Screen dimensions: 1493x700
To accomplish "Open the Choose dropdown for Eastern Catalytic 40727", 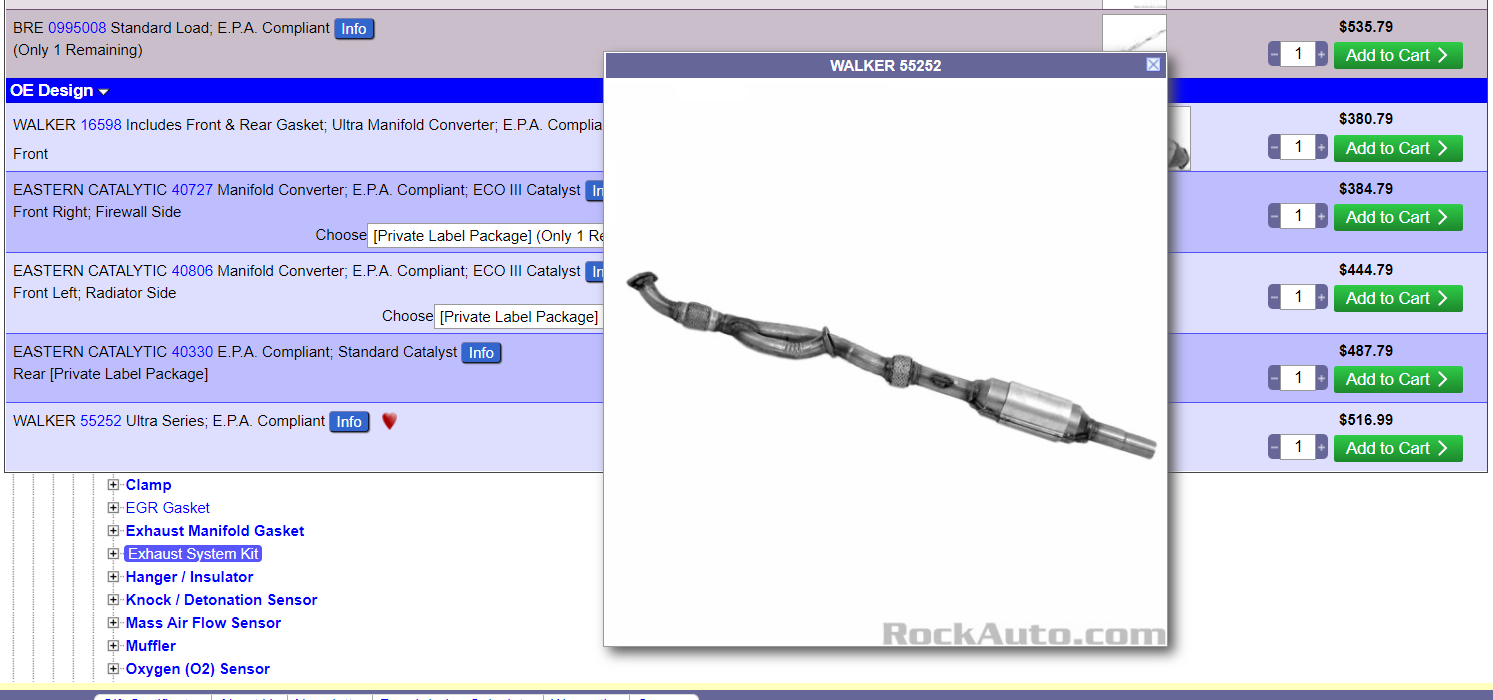I will point(486,236).
